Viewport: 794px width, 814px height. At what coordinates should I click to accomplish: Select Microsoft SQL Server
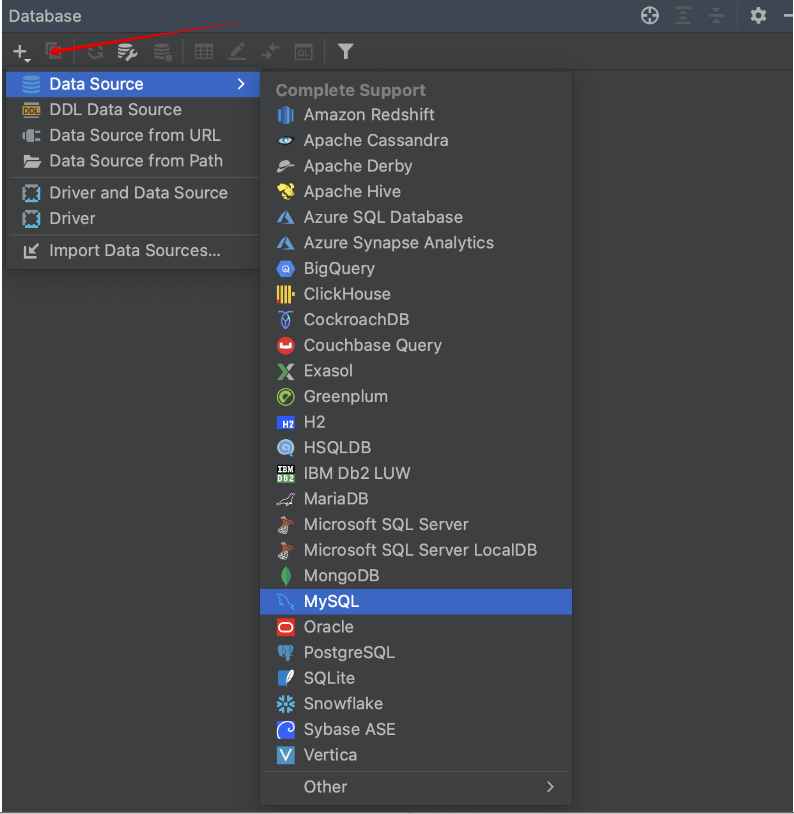[x=416, y=524]
